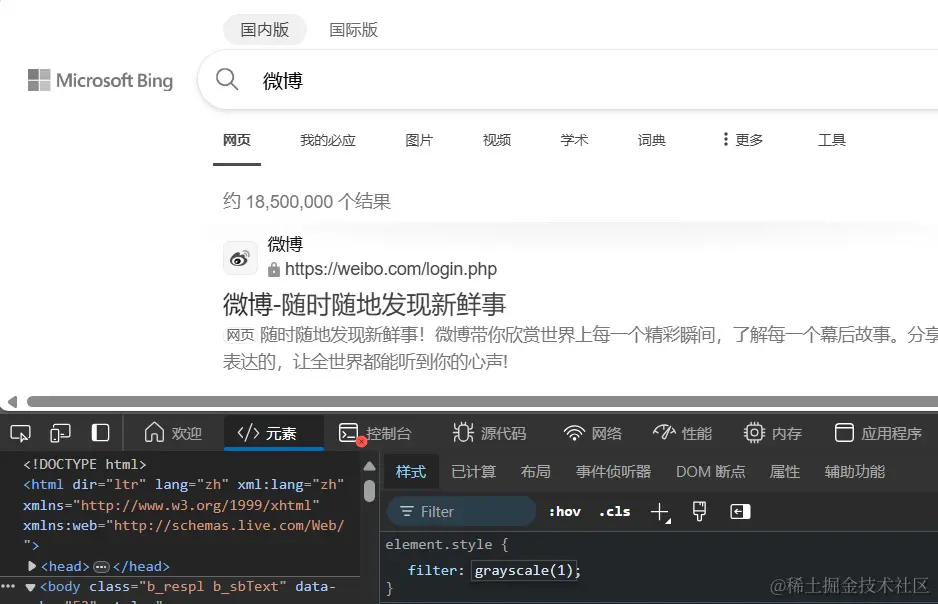Select the 国际版 version tab
This screenshot has height=604, width=938.
[x=354, y=29]
